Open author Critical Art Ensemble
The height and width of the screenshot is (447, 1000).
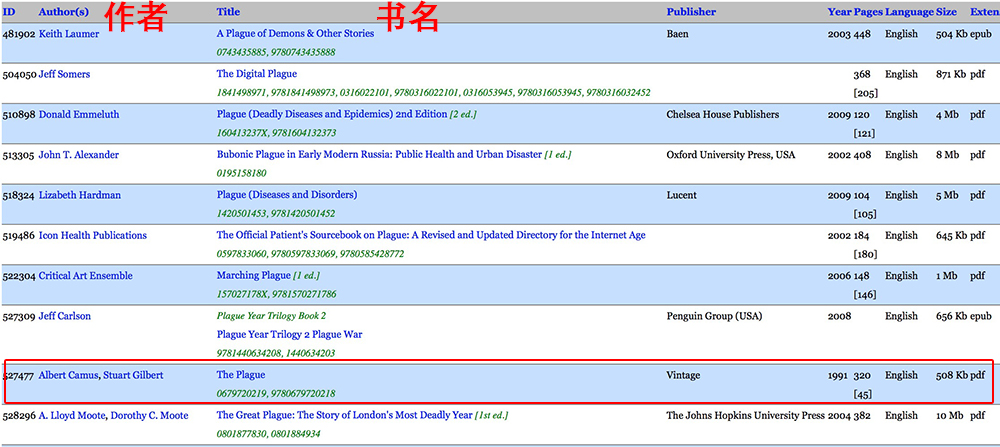[x=85, y=275]
